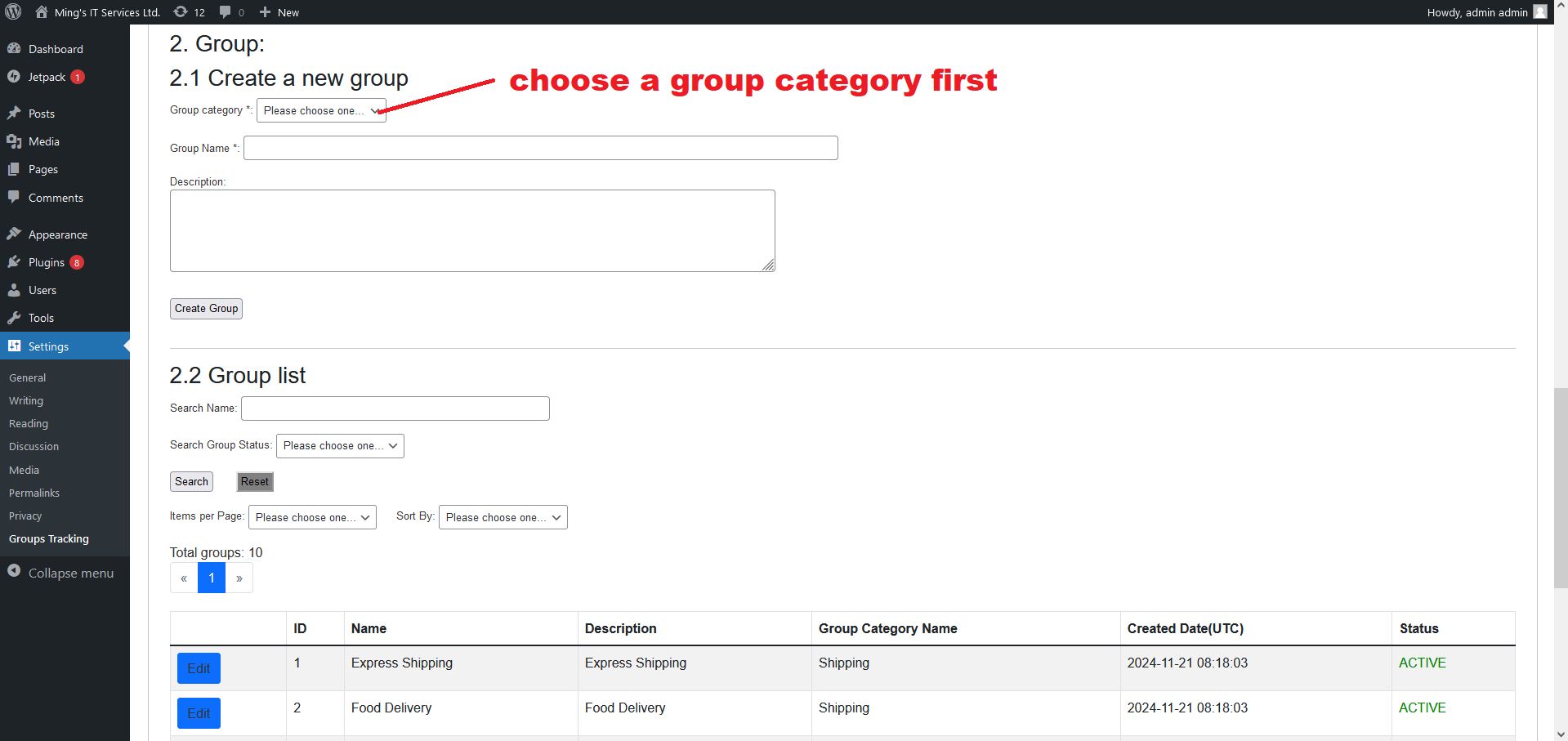Click into the Group Name field
The width and height of the screenshot is (1568, 741).
pos(540,148)
